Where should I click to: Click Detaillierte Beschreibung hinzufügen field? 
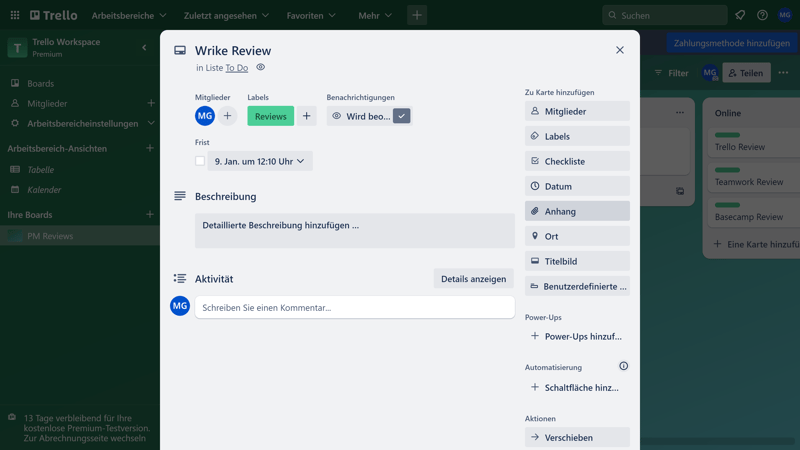tap(355, 231)
